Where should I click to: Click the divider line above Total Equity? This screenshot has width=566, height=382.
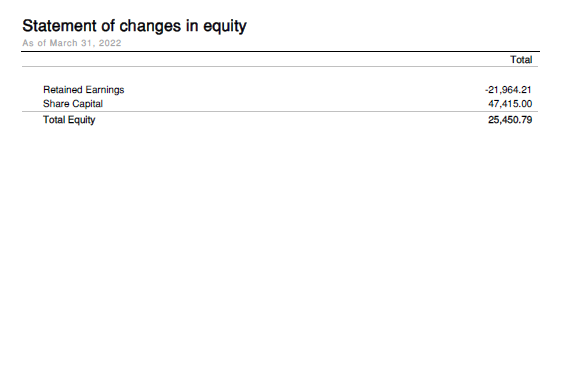coord(280,112)
